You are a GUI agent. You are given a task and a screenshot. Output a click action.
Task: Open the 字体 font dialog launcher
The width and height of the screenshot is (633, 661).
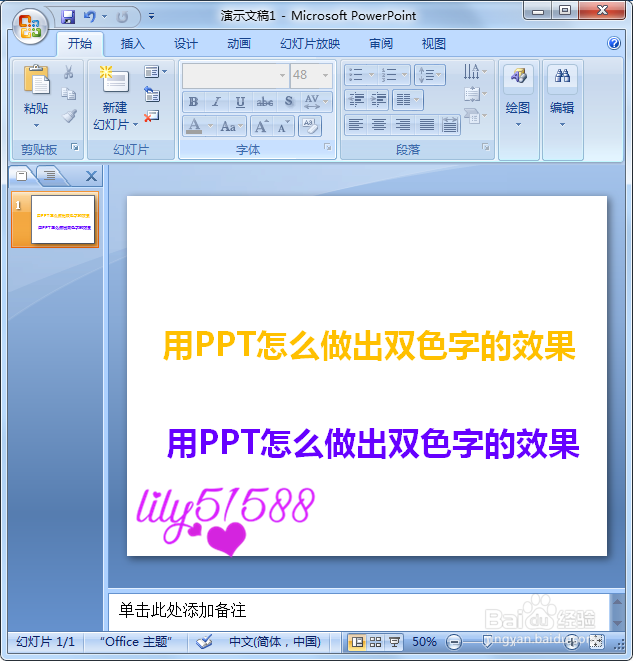click(327, 147)
